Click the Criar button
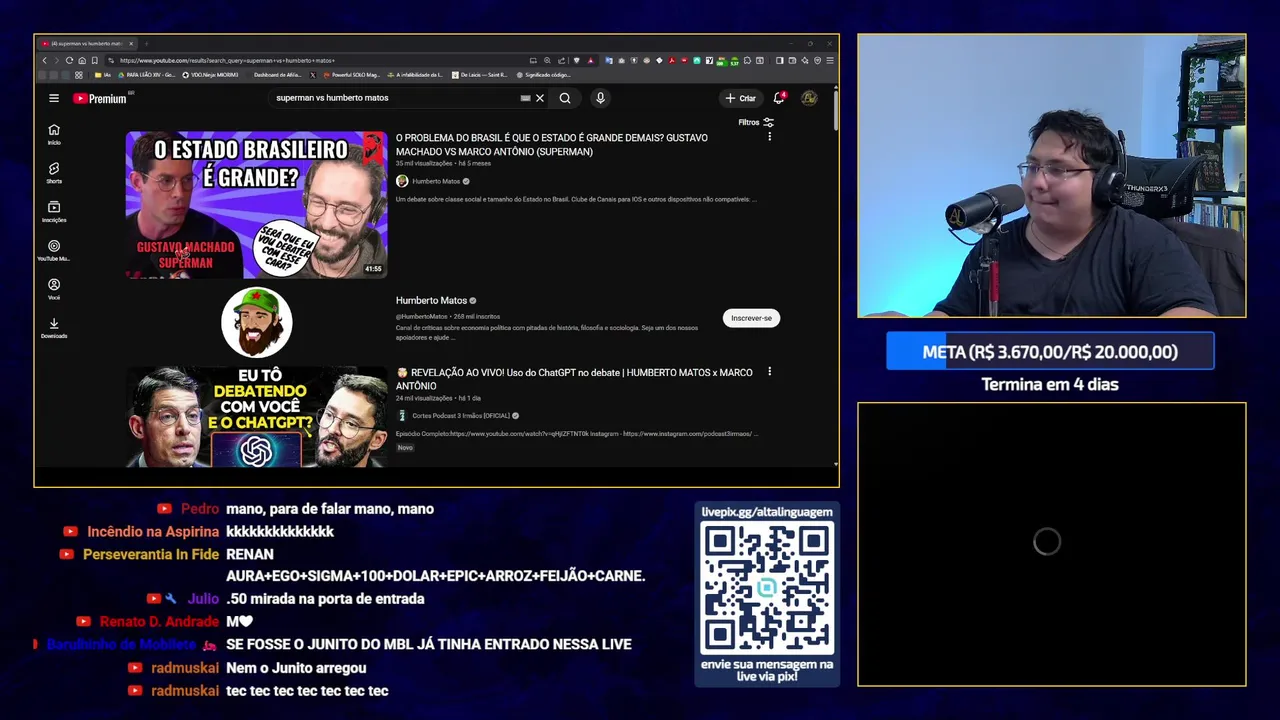The image size is (1280, 720). click(x=741, y=98)
